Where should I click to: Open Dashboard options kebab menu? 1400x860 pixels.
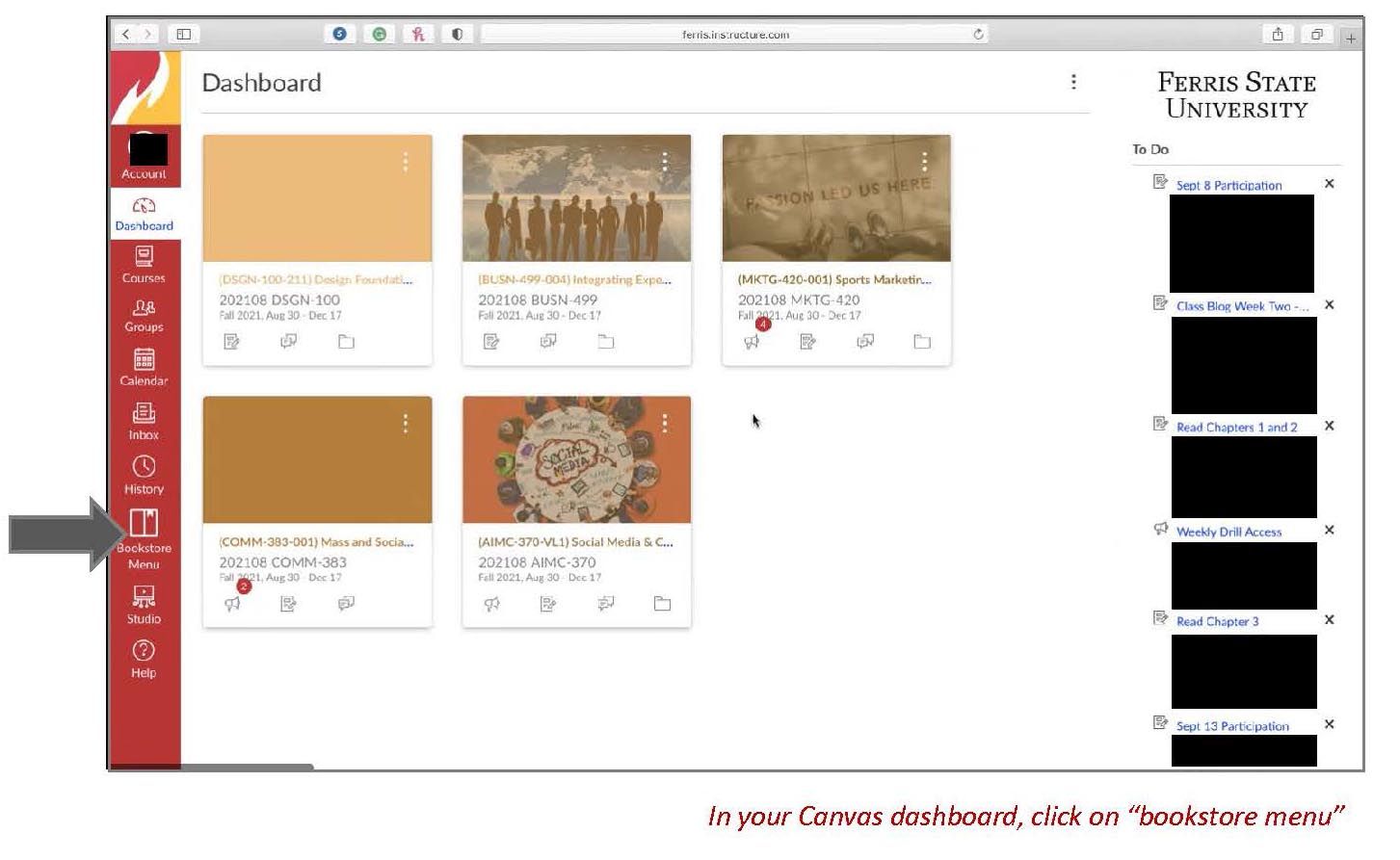tap(1073, 82)
